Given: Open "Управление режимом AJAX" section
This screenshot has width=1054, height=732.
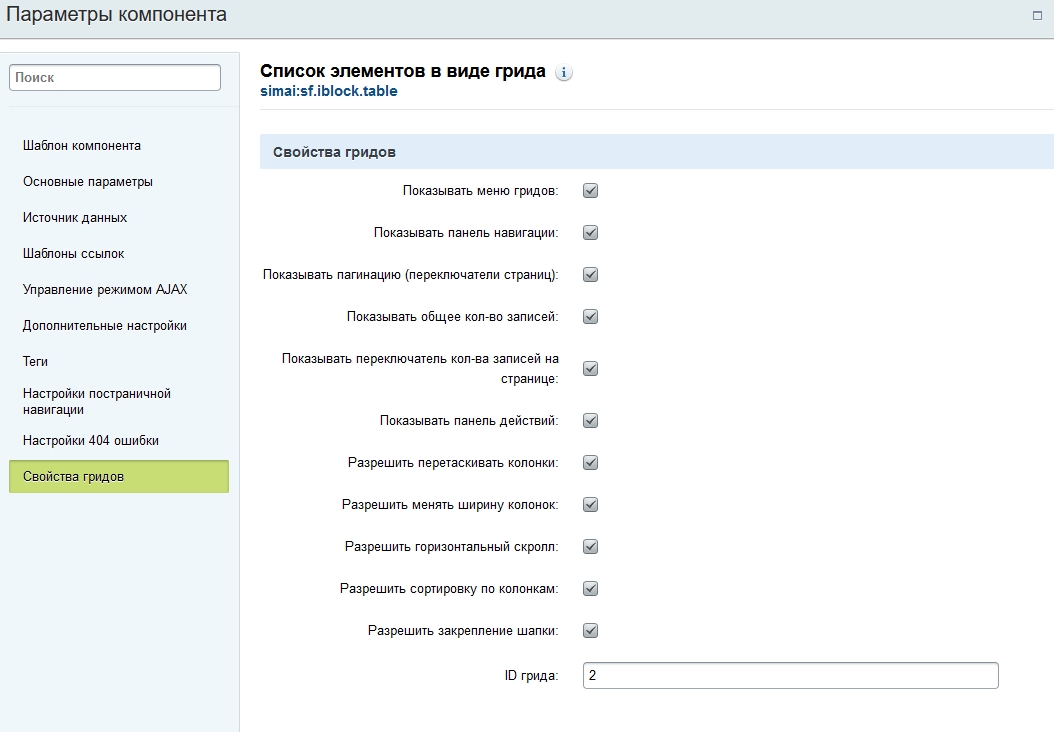Looking at the screenshot, I should [x=105, y=290].
